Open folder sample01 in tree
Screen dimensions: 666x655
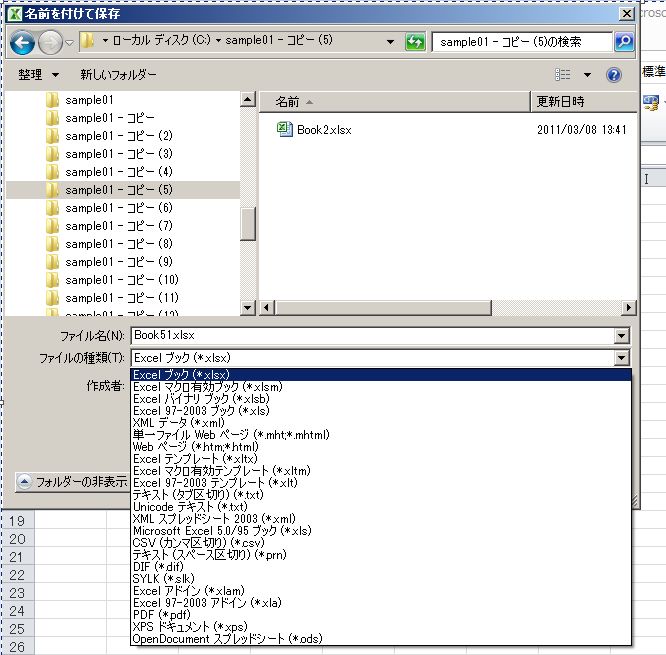click(89, 100)
